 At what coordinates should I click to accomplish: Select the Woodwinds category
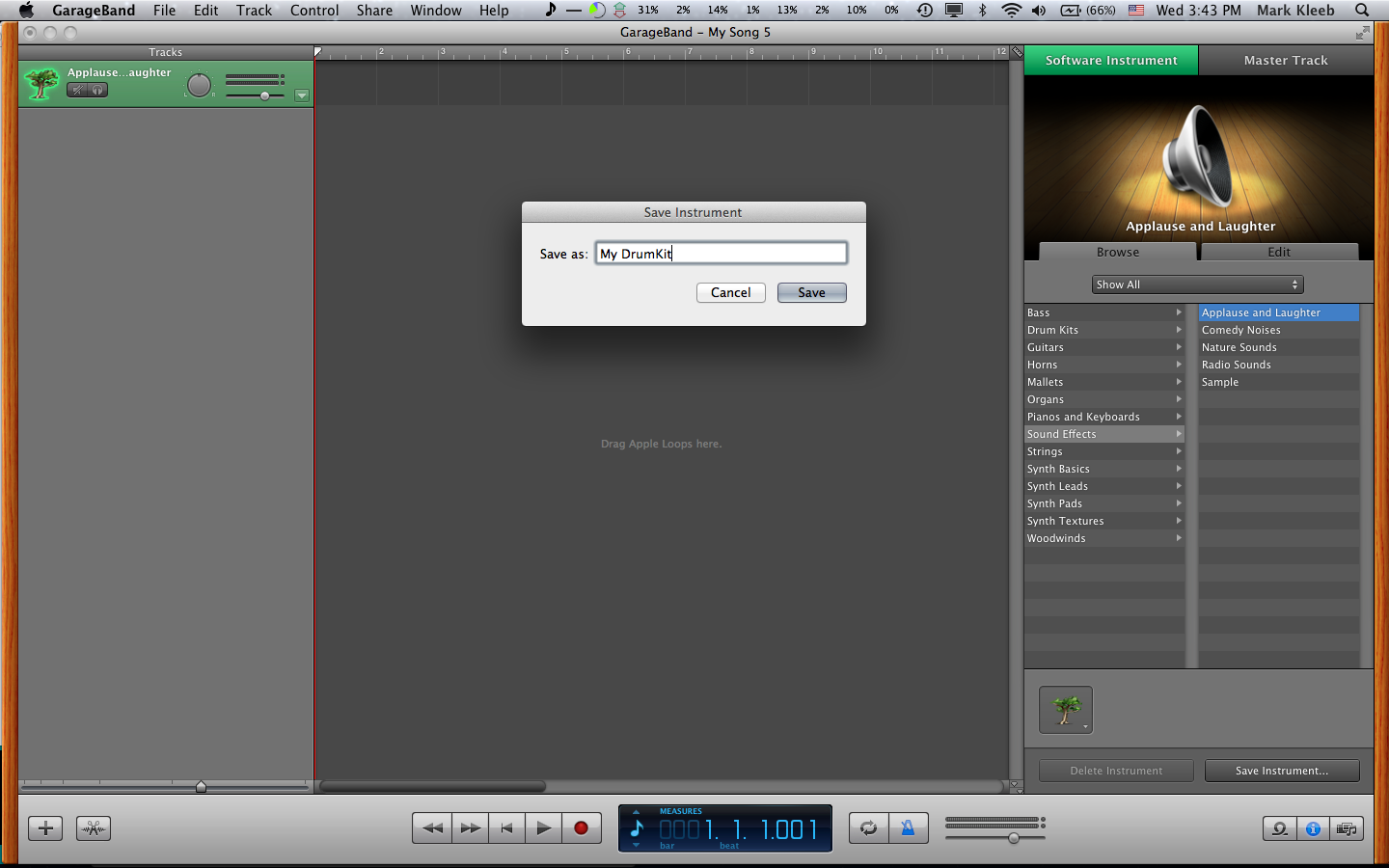[x=1104, y=538]
